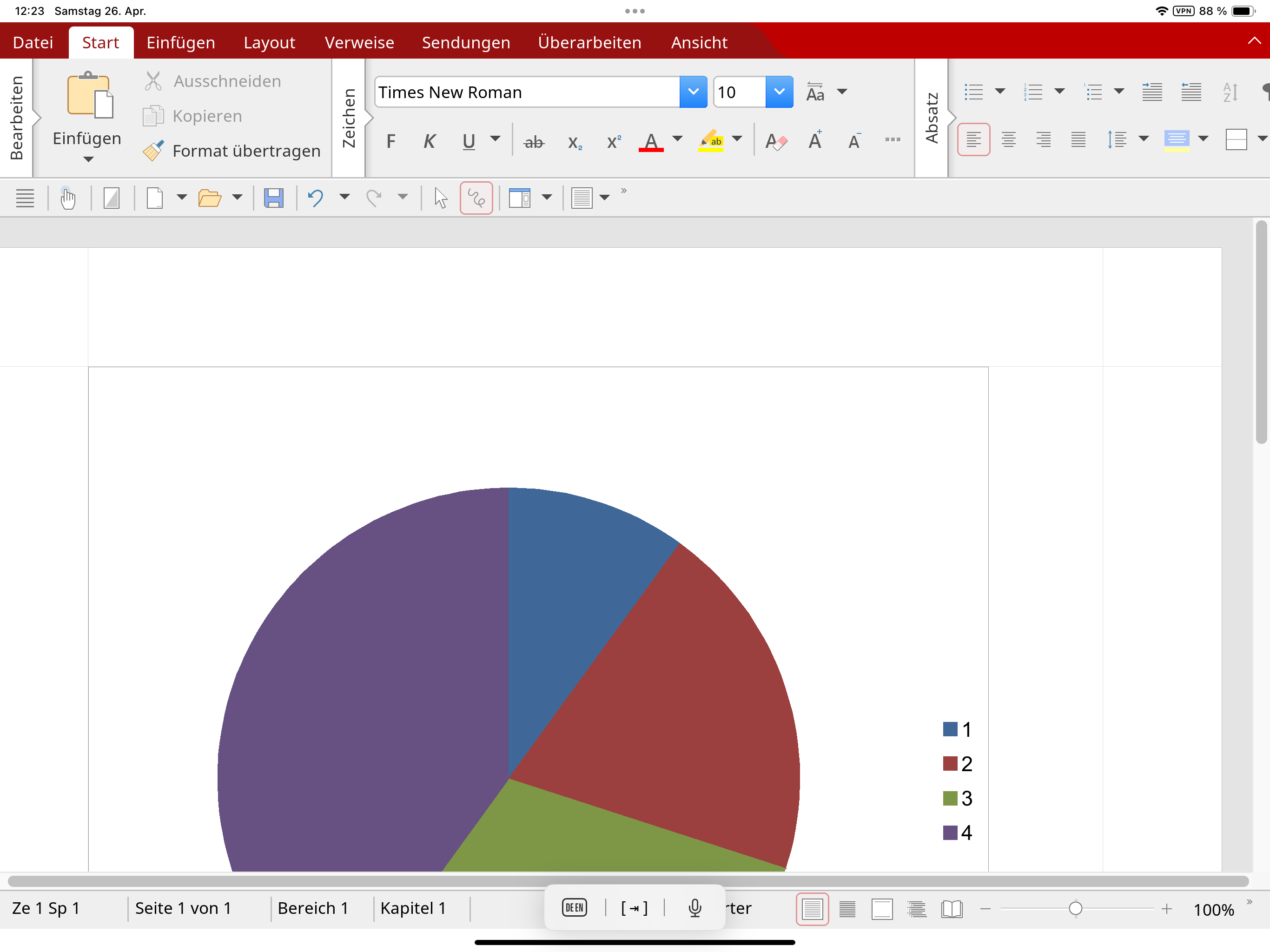Click the numbered list icon

click(1033, 92)
